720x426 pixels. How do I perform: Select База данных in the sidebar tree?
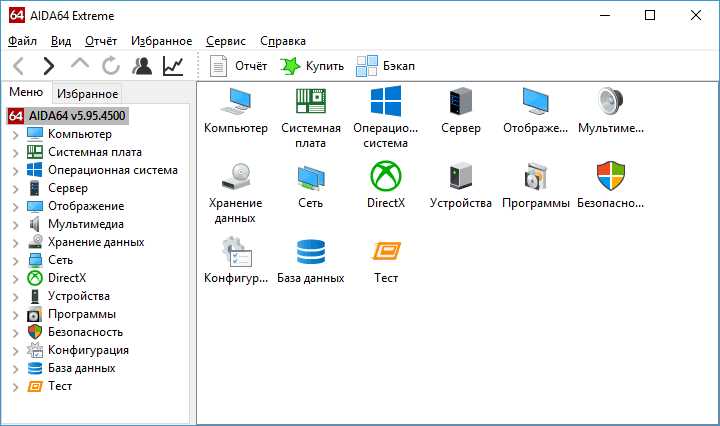tap(81, 368)
